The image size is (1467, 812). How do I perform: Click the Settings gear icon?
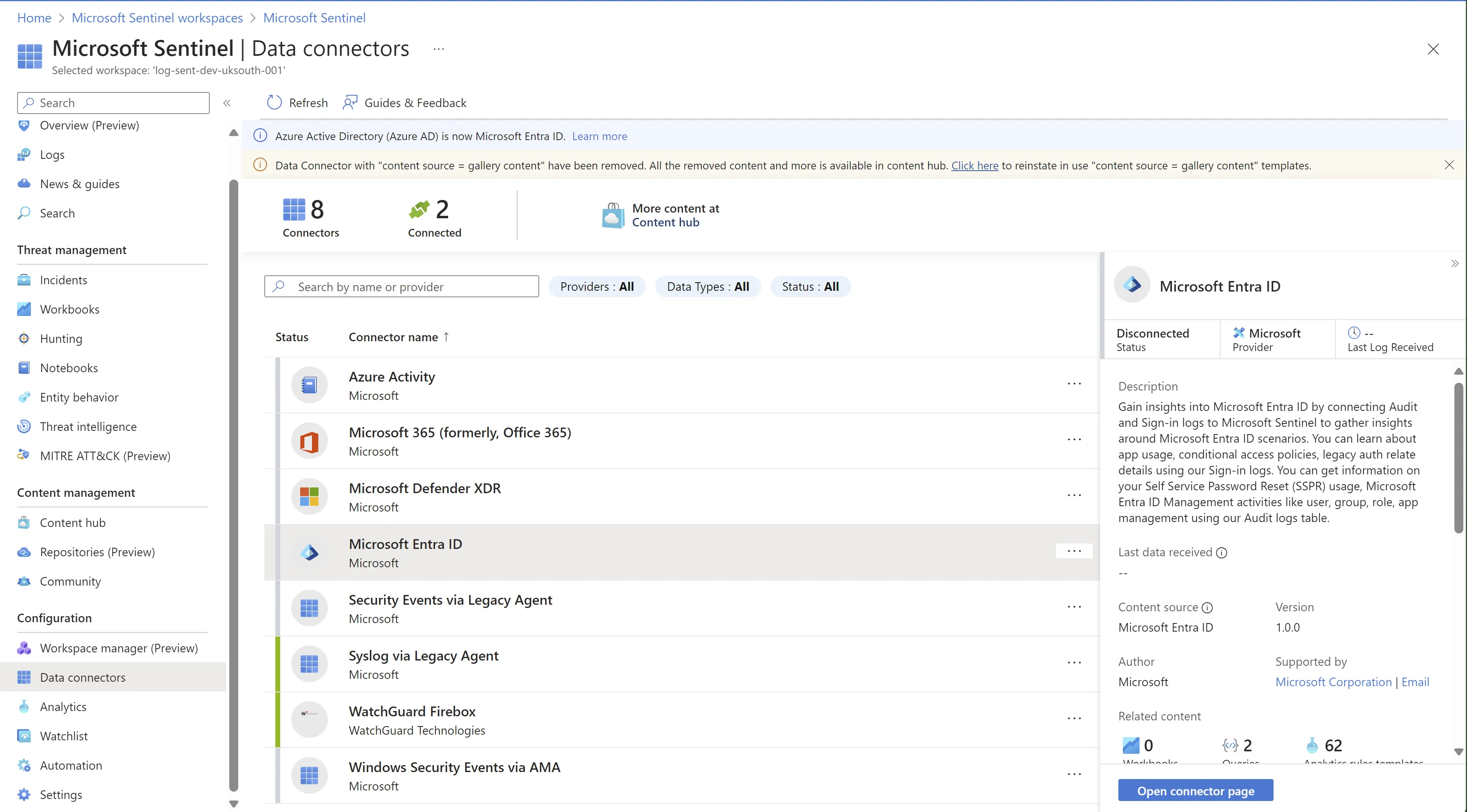[x=24, y=794]
